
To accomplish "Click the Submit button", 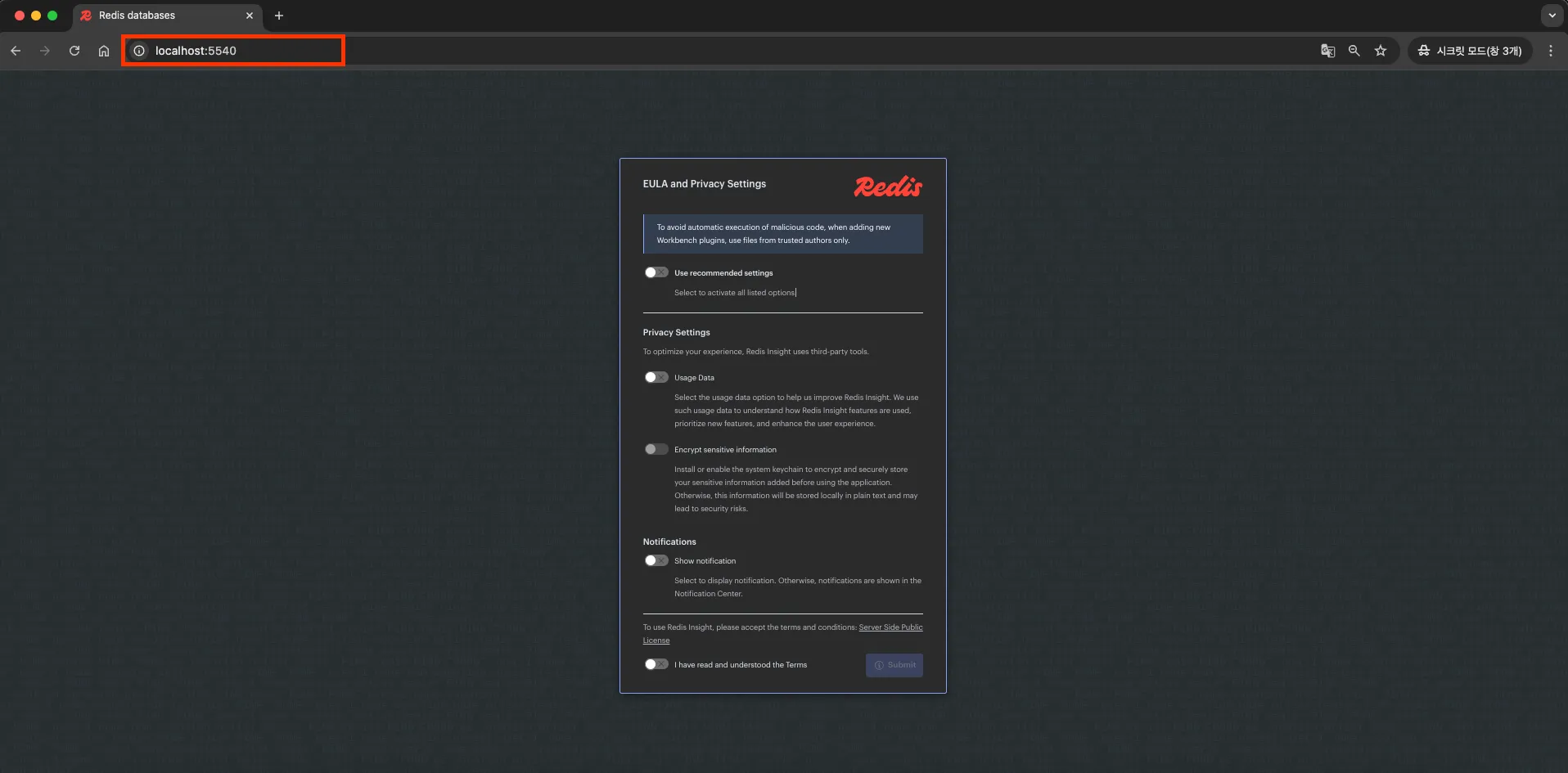I will pos(894,665).
